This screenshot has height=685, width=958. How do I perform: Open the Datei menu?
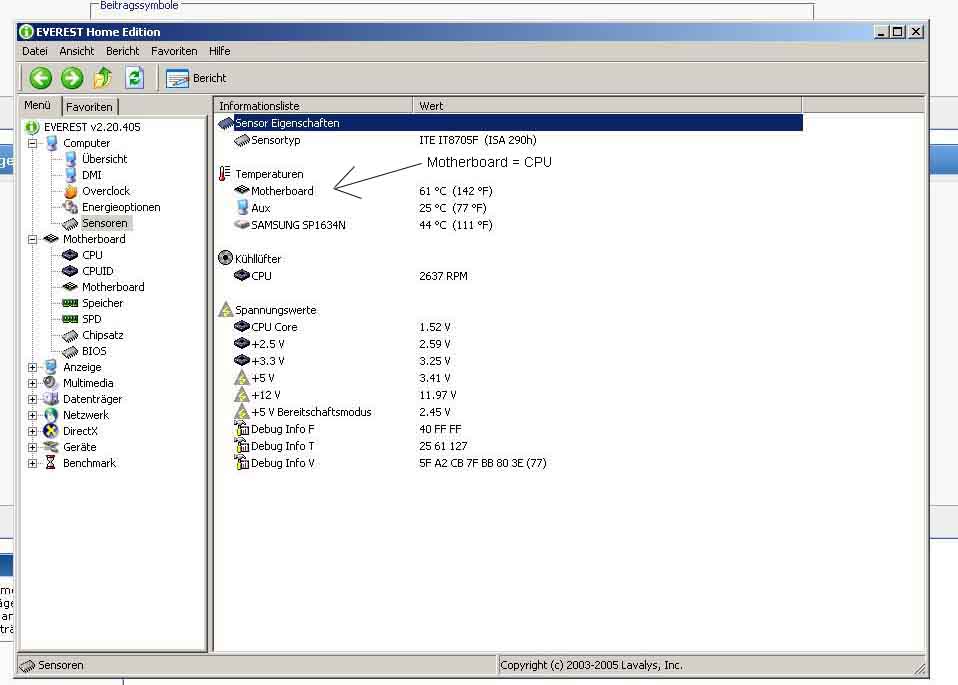[x=35, y=51]
